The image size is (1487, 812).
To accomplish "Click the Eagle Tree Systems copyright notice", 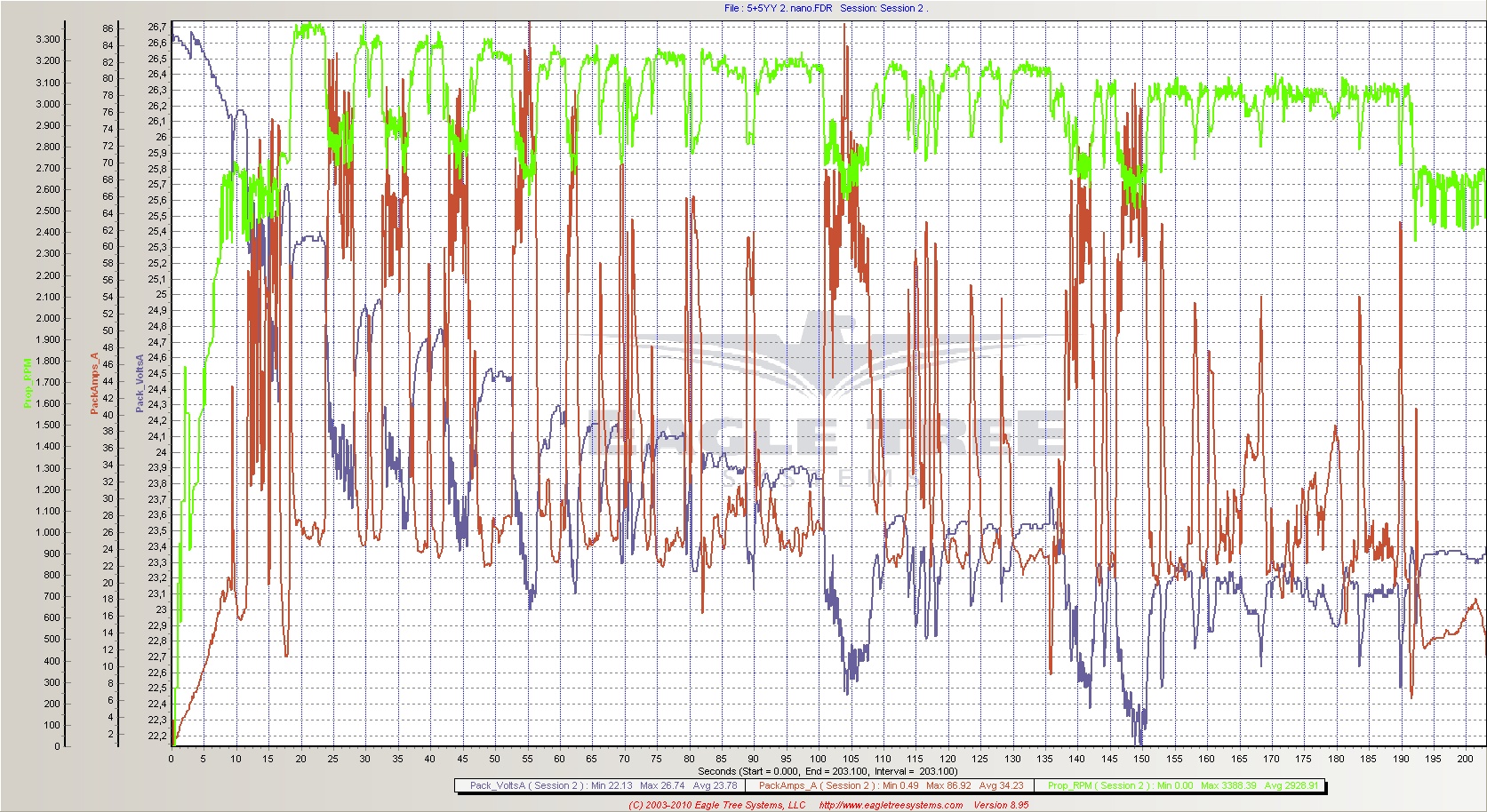I will 716,805.
